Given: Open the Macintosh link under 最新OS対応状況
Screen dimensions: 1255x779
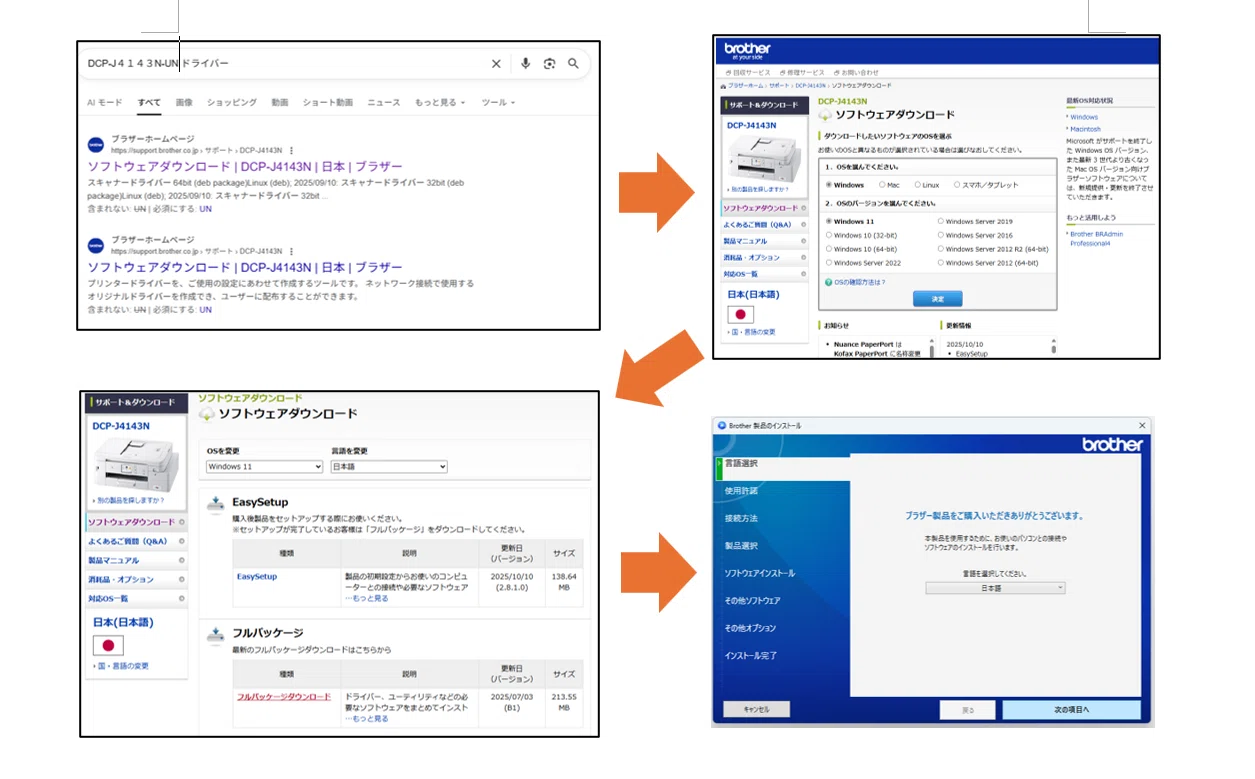Looking at the screenshot, I should coord(1085,129).
